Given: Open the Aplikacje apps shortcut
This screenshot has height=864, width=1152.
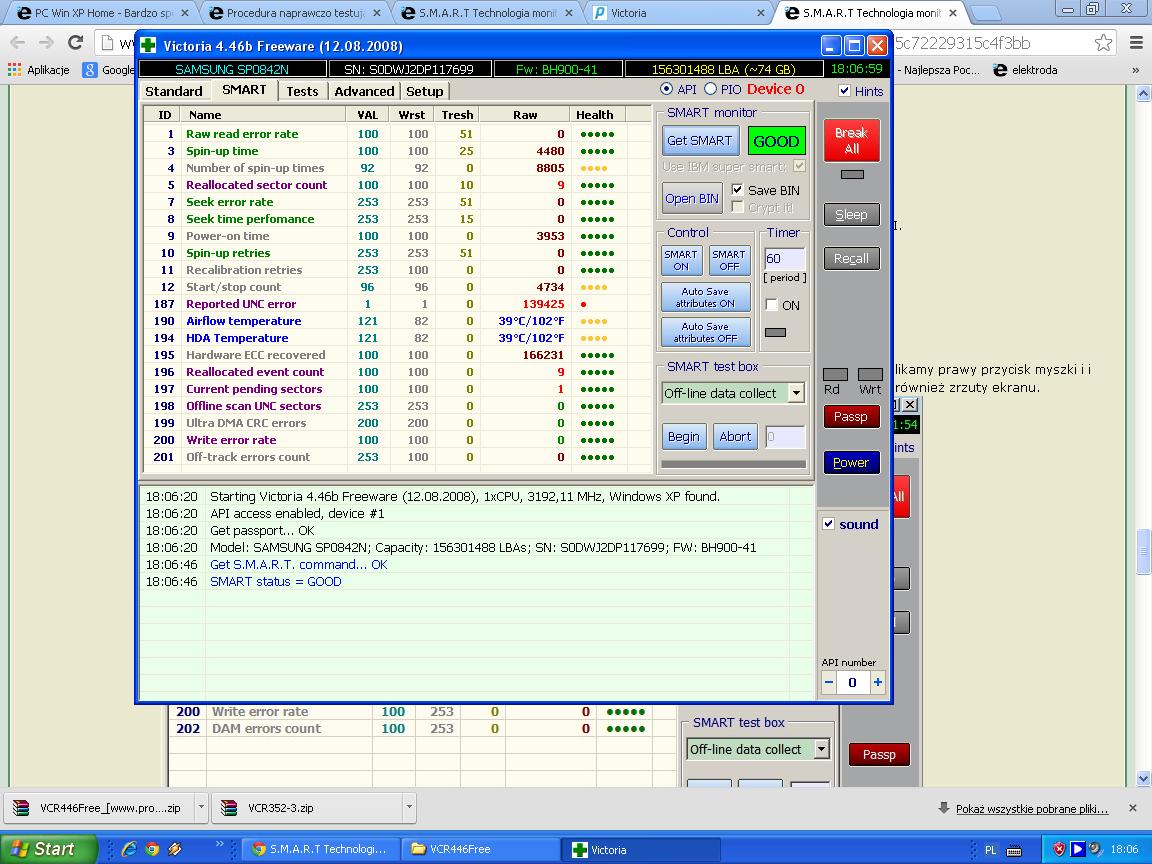Looking at the screenshot, I should click(x=39, y=70).
